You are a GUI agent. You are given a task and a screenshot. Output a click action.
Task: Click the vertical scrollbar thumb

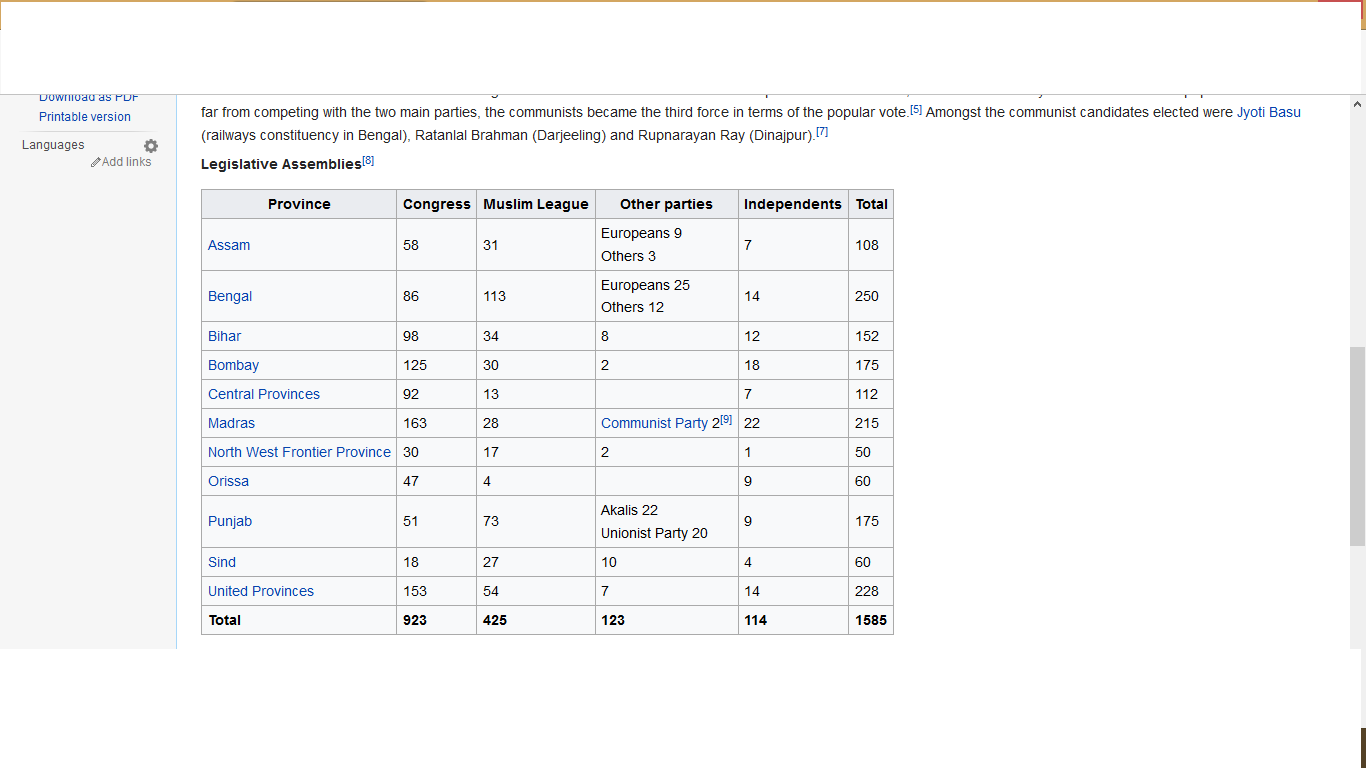point(1357,446)
